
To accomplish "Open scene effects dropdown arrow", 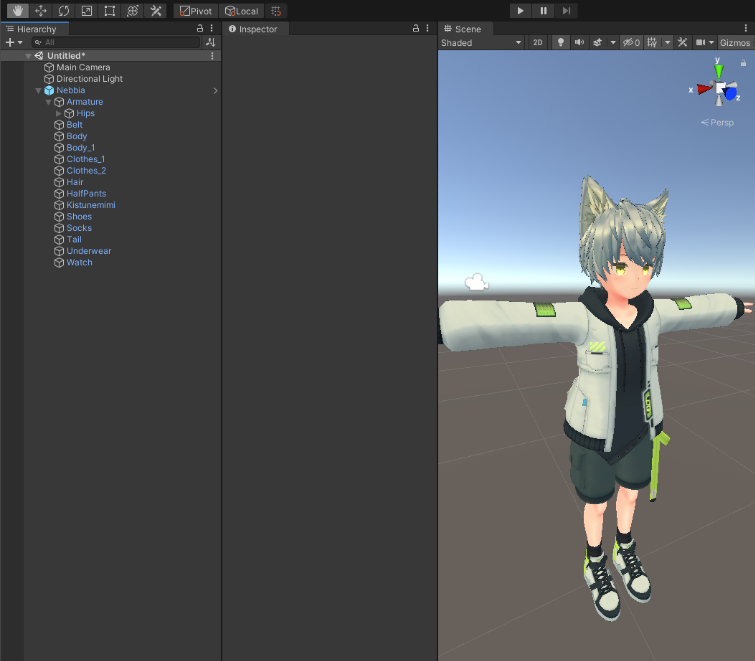I will (612, 43).
